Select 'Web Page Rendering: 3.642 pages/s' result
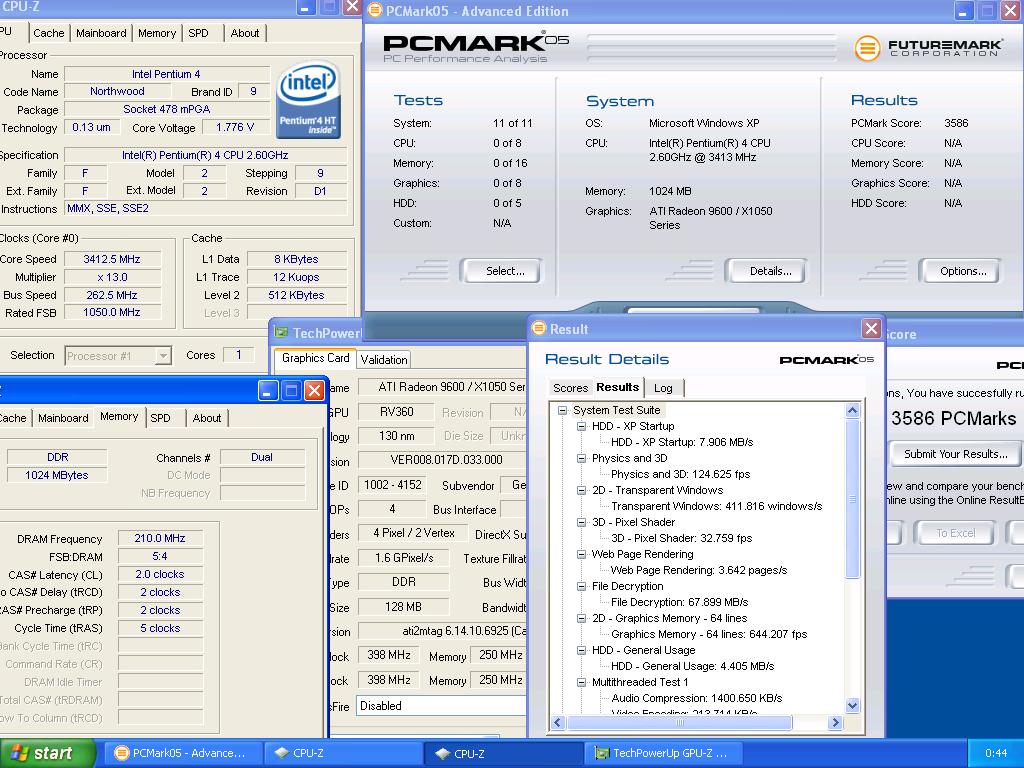This screenshot has width=1024, height=768. [x=699, y=571]
